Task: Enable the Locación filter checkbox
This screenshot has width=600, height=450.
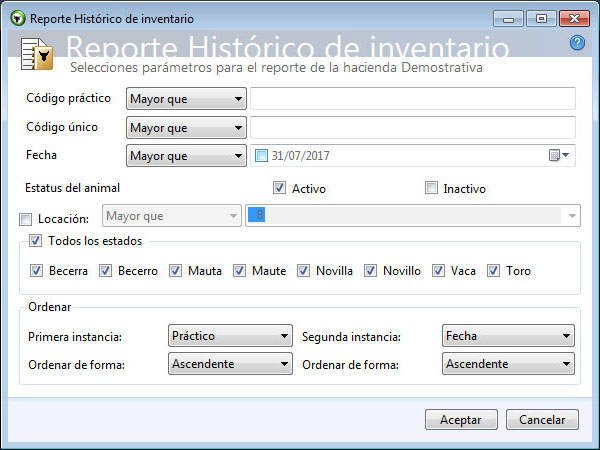Action: (x=26, y=219)
